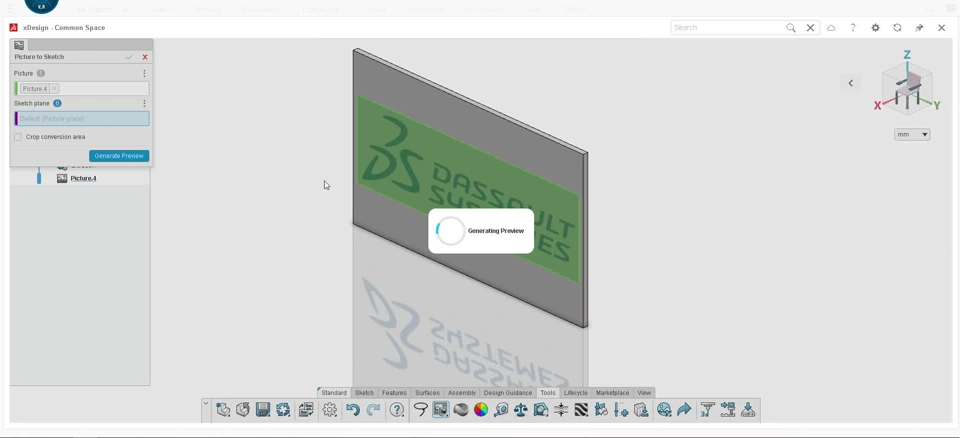Click the gray sphere material icon
960x438 pixels.
pyautogui.click(x=461, y=410)
